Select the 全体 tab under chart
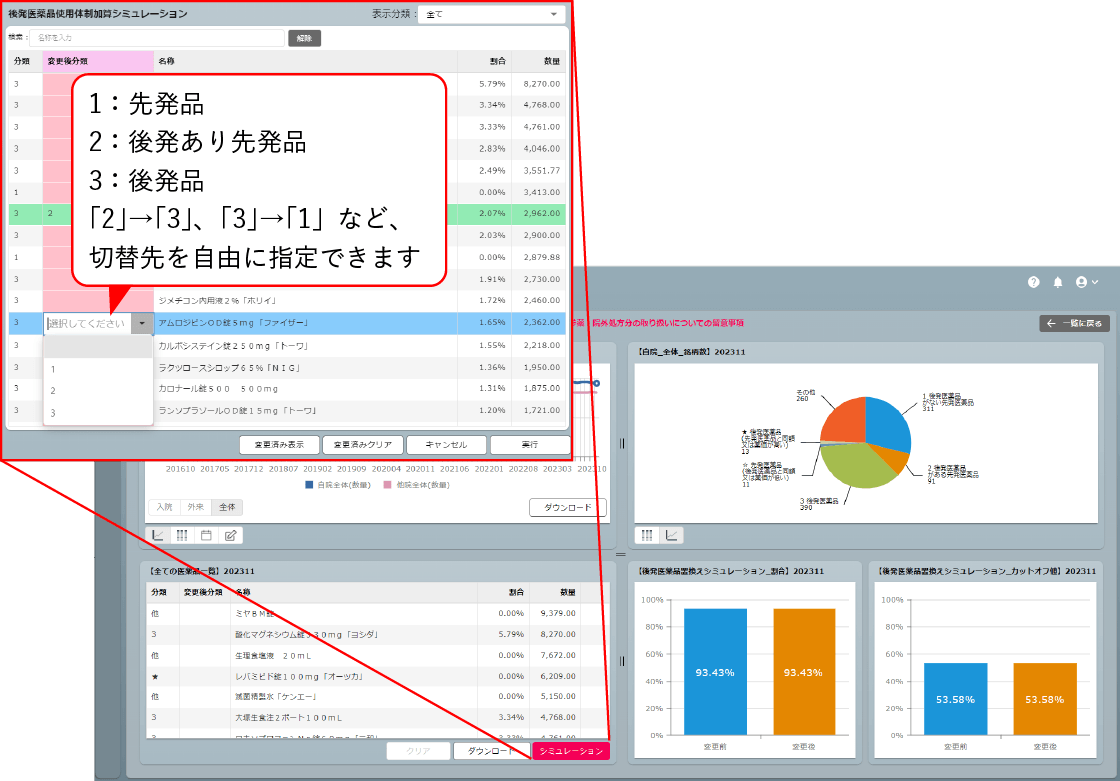 (227, 507)
